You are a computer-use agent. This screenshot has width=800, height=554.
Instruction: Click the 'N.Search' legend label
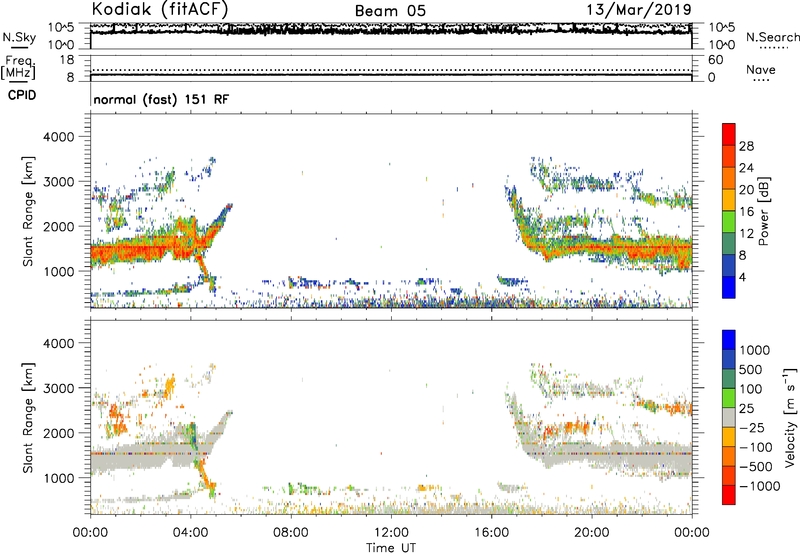click(773, 37)
